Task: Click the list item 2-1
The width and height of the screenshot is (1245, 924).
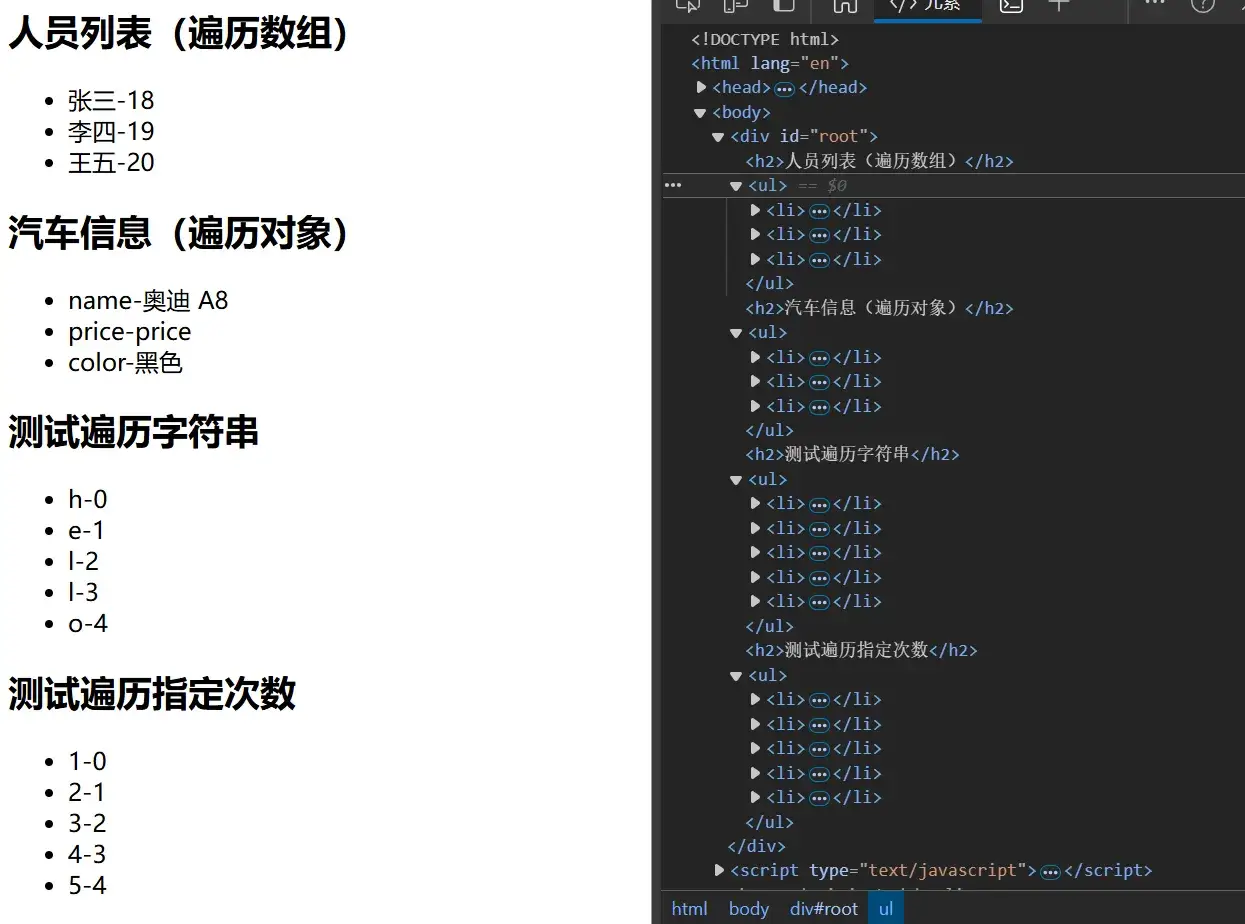Action: click(87, 793)
